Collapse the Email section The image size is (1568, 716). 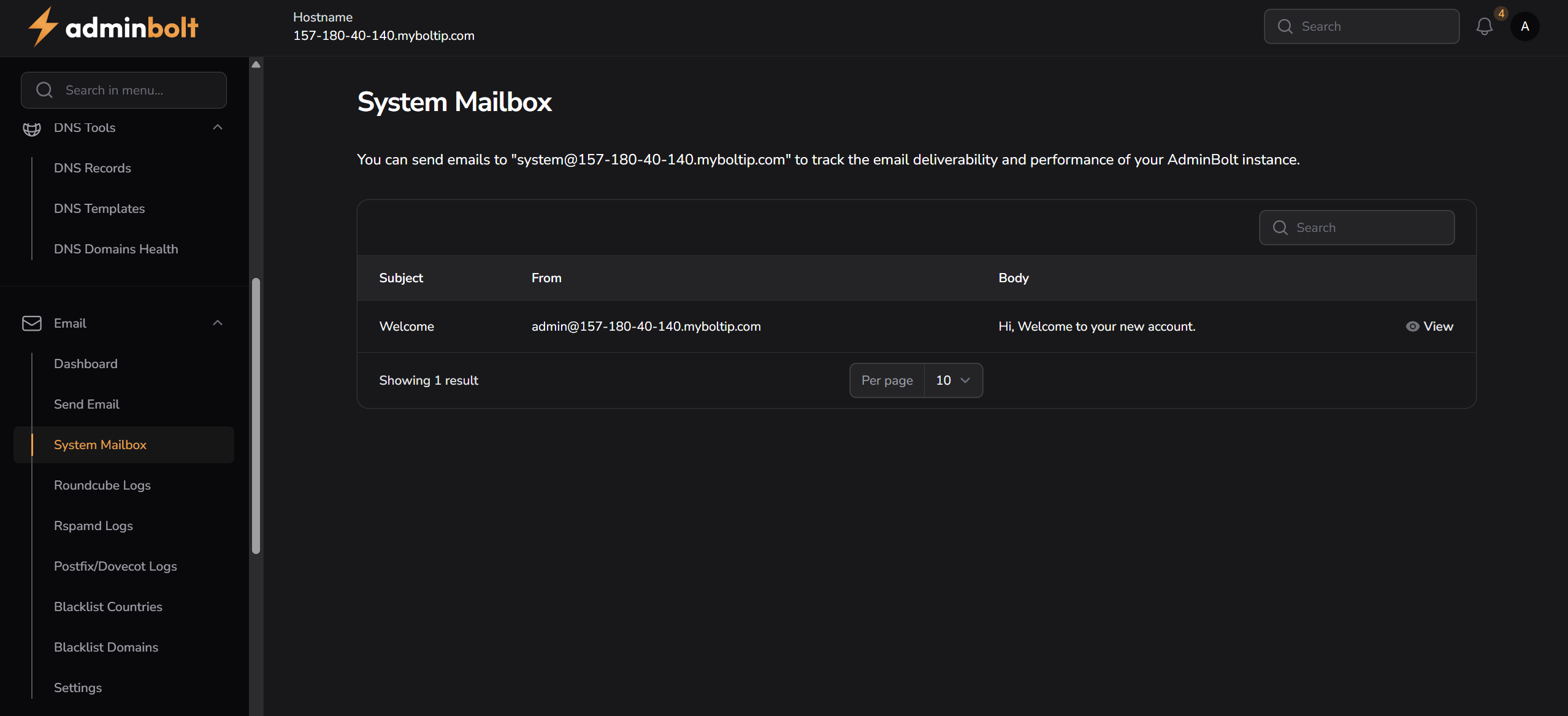217,321
